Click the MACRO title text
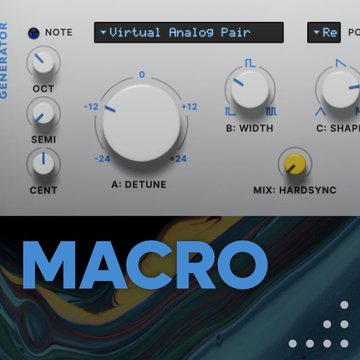 point(145,265)
